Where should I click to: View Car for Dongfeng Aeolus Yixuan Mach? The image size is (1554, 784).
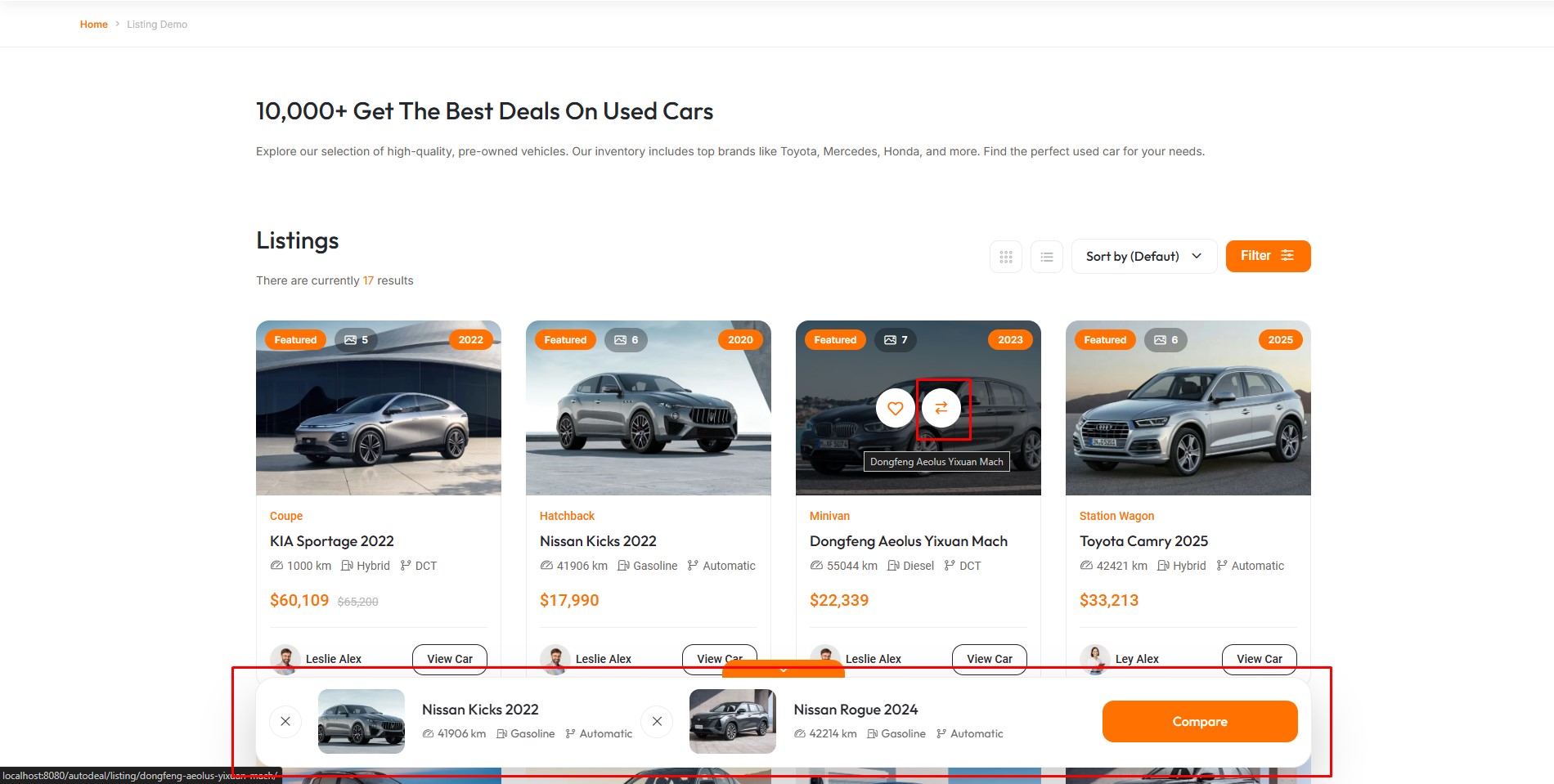point(990,659)
